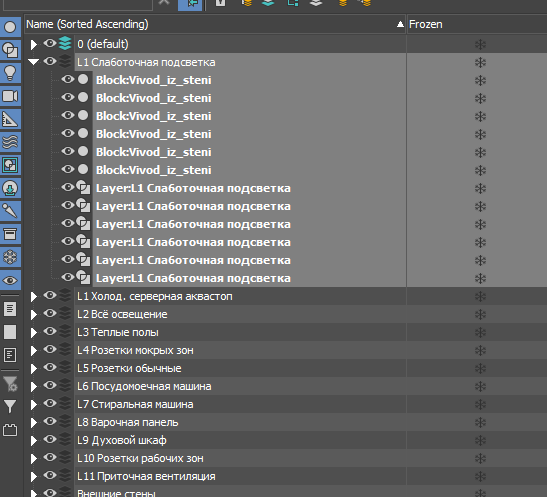The width and height of the screenshot is (547, 497).
Task: Toggle the Display Shapes filter icon
Action: tap(10, 50)
